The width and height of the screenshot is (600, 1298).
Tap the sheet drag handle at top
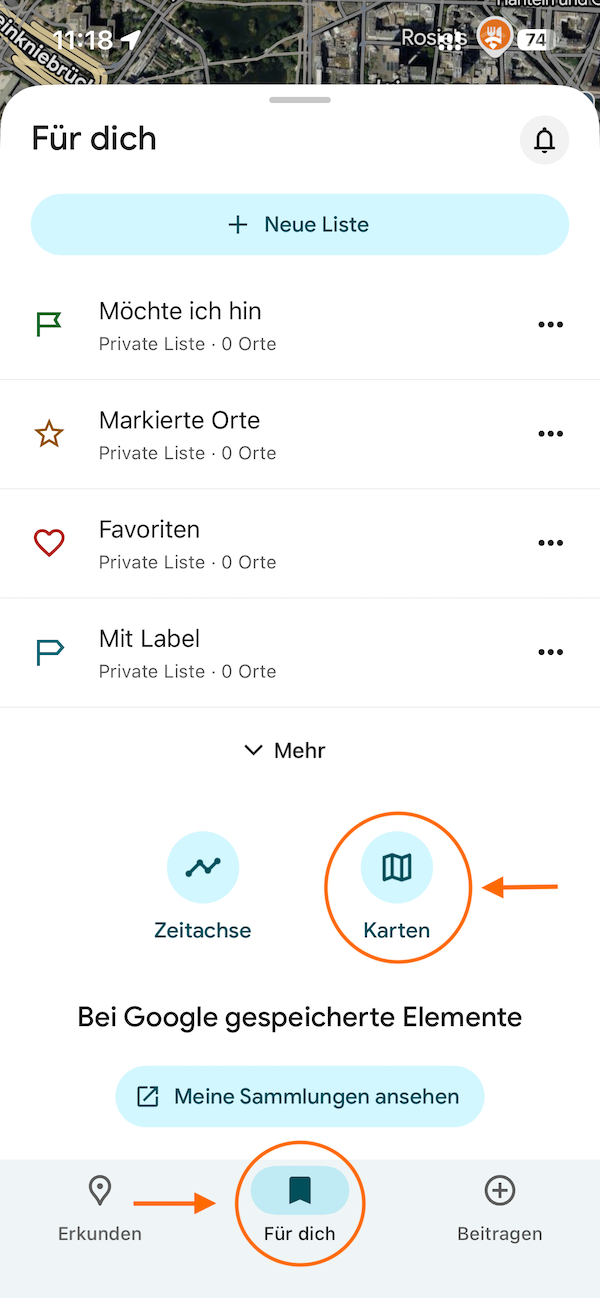[x=300, y=100]
